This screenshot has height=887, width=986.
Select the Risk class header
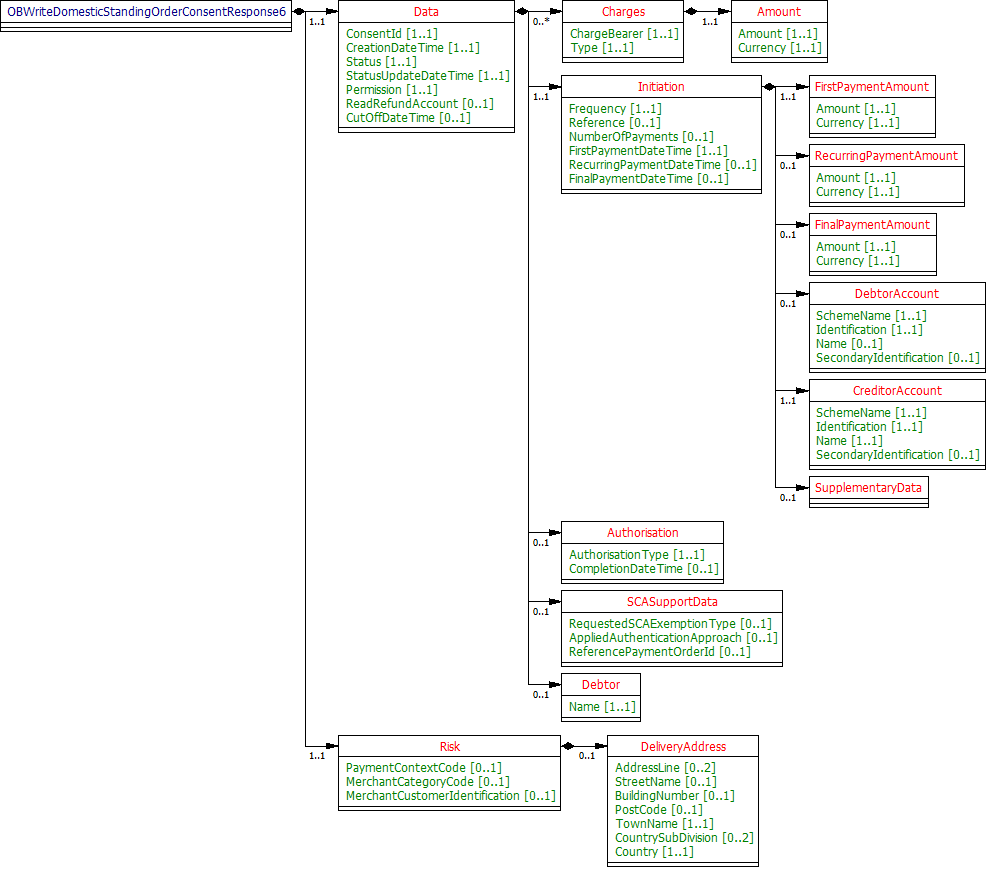point(449,746)
